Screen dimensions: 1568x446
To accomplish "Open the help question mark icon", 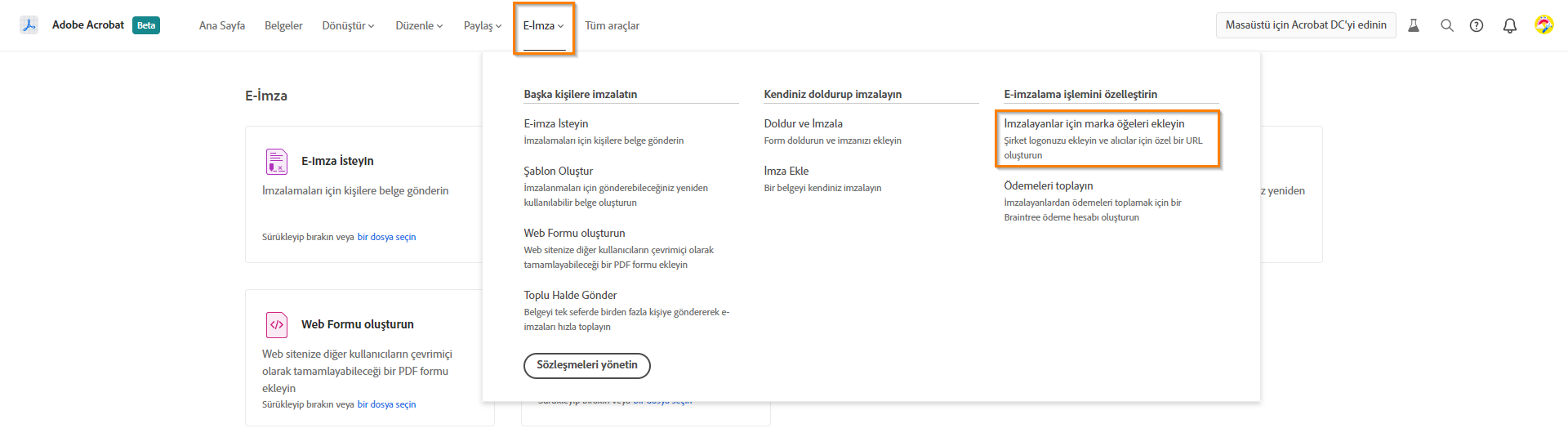I will click(1477, 25).
